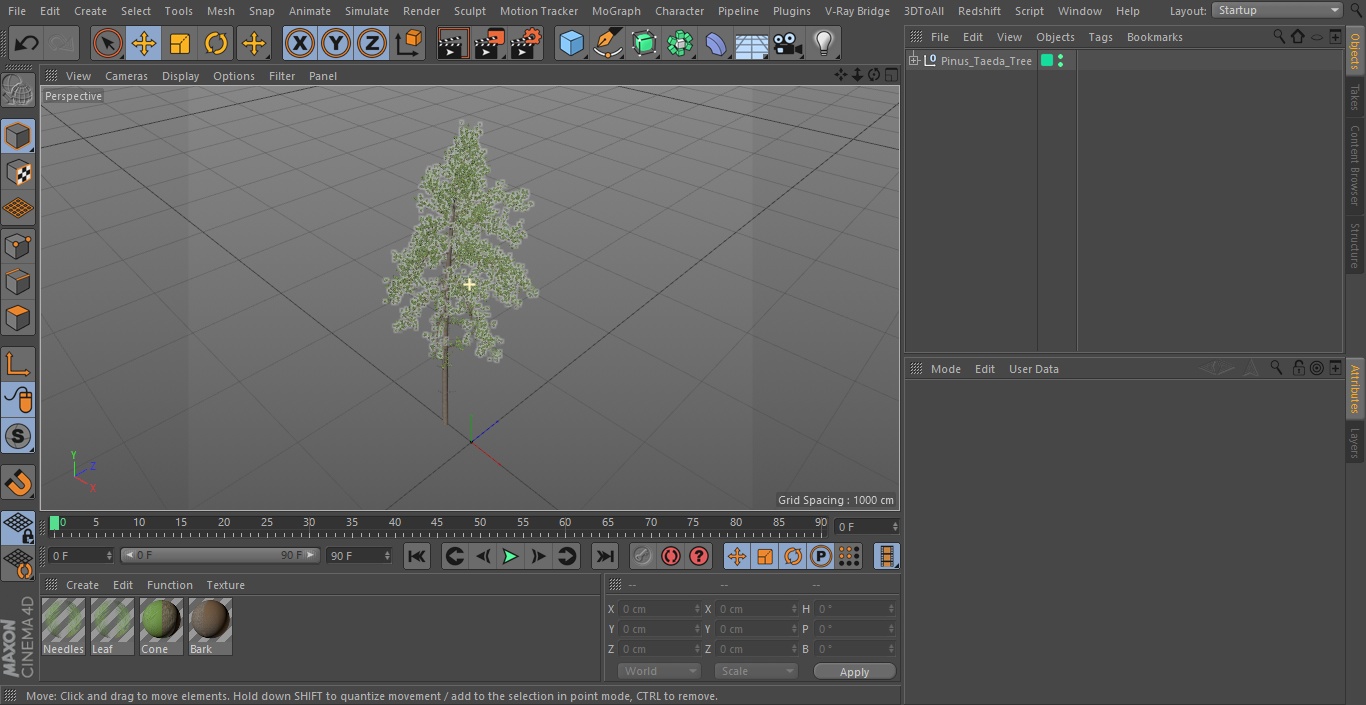Open the spline pen tool
The width and height of the screenshot is (1366, 705).
(x=607, y=43)
